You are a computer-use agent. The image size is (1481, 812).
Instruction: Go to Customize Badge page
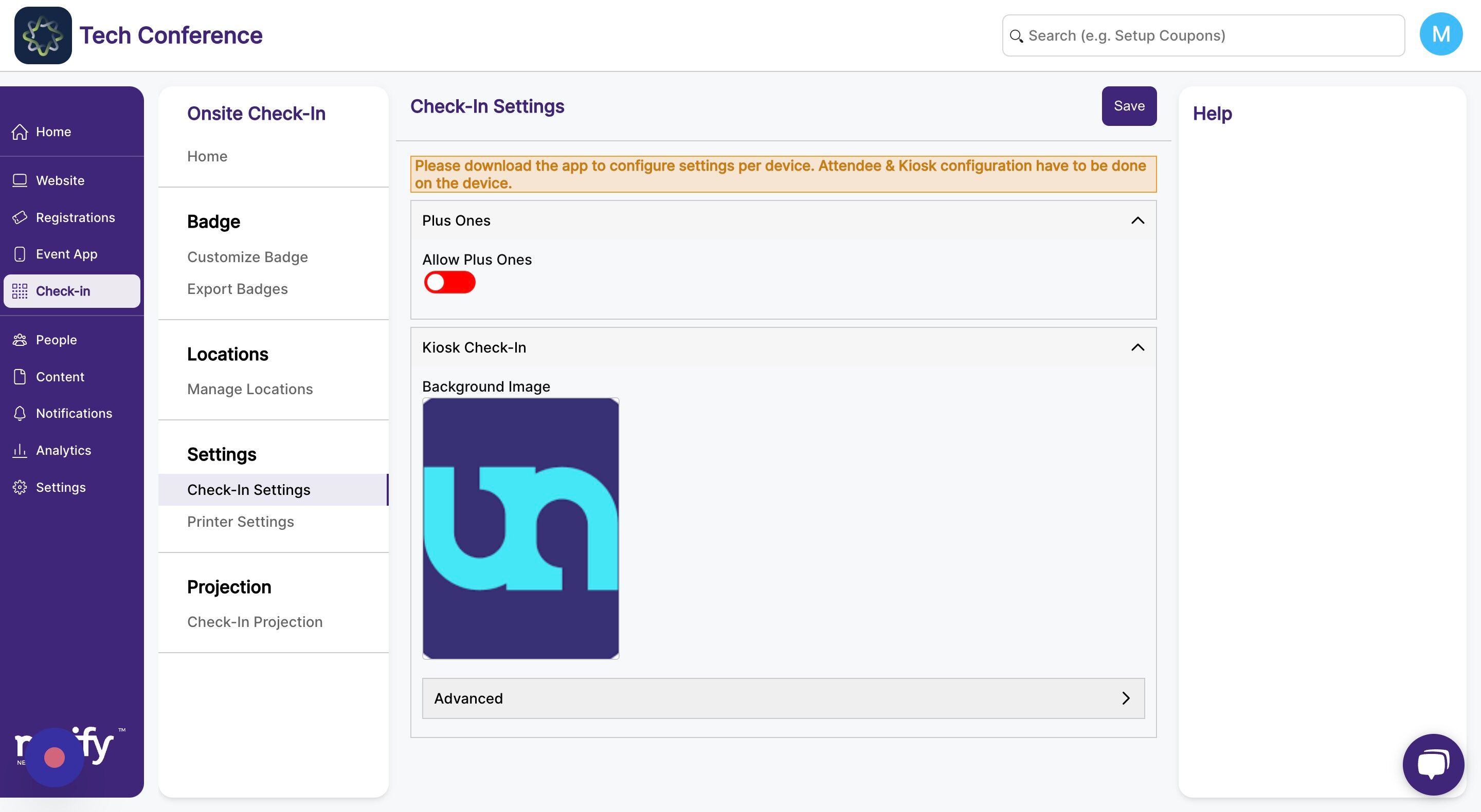coord(247,257)
